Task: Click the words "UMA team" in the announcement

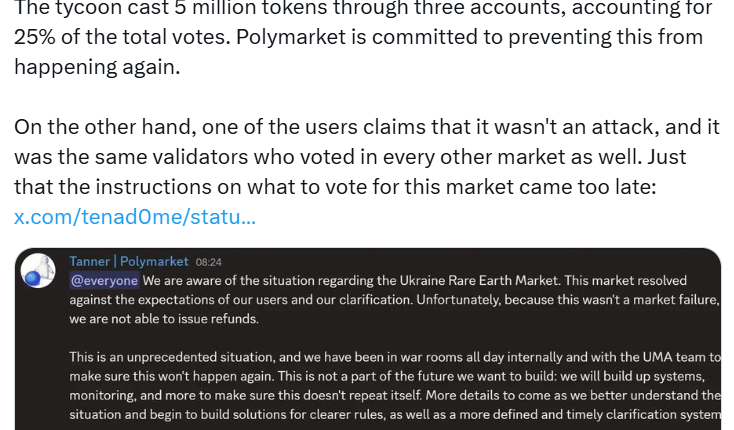Action: [x=671, y=357]
